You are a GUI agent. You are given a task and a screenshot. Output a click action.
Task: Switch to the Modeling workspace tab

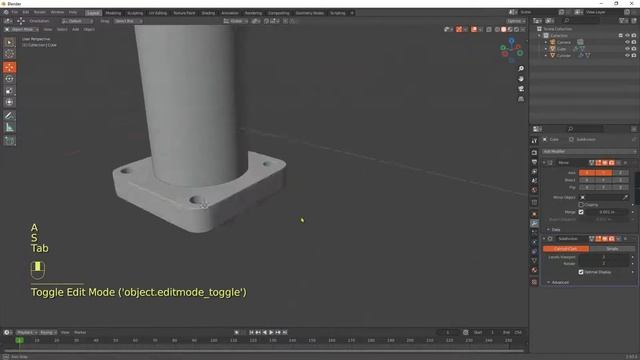(x=113, y=13)
